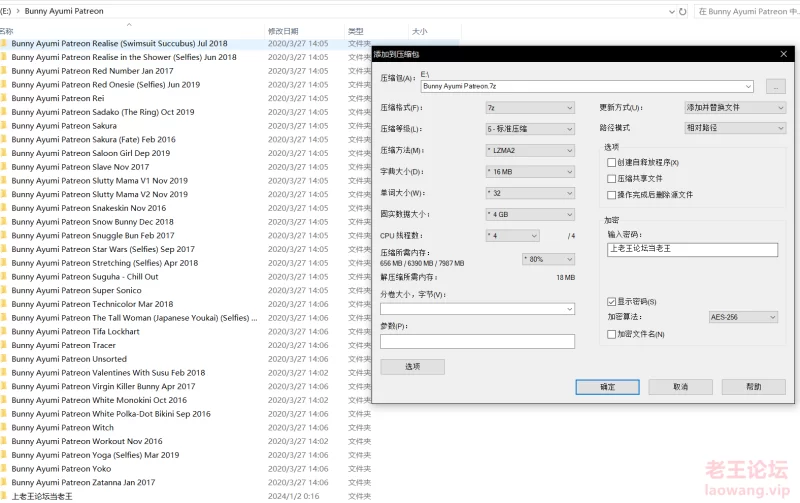800x503 pixels.
Task: Click folder icon of Zatanna Jan 2017
Action: pos(4,483)
